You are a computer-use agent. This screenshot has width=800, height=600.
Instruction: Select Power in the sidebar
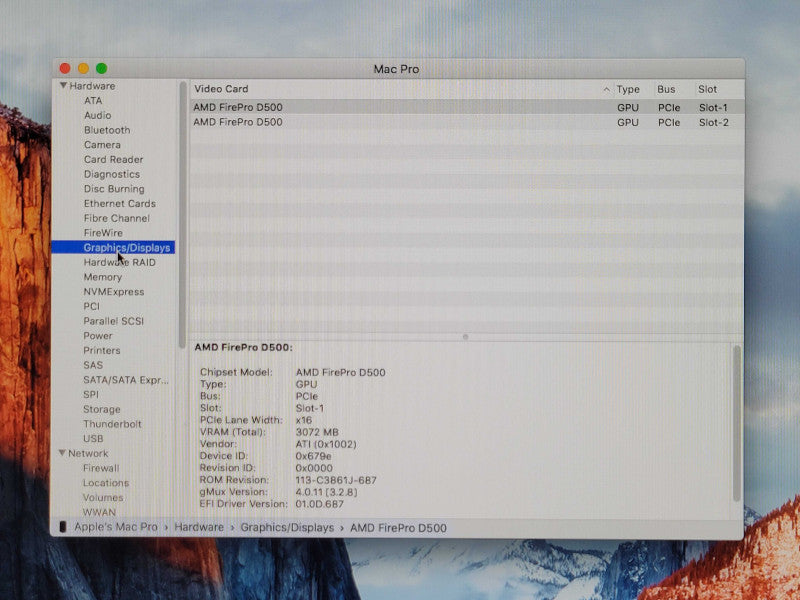97,336
